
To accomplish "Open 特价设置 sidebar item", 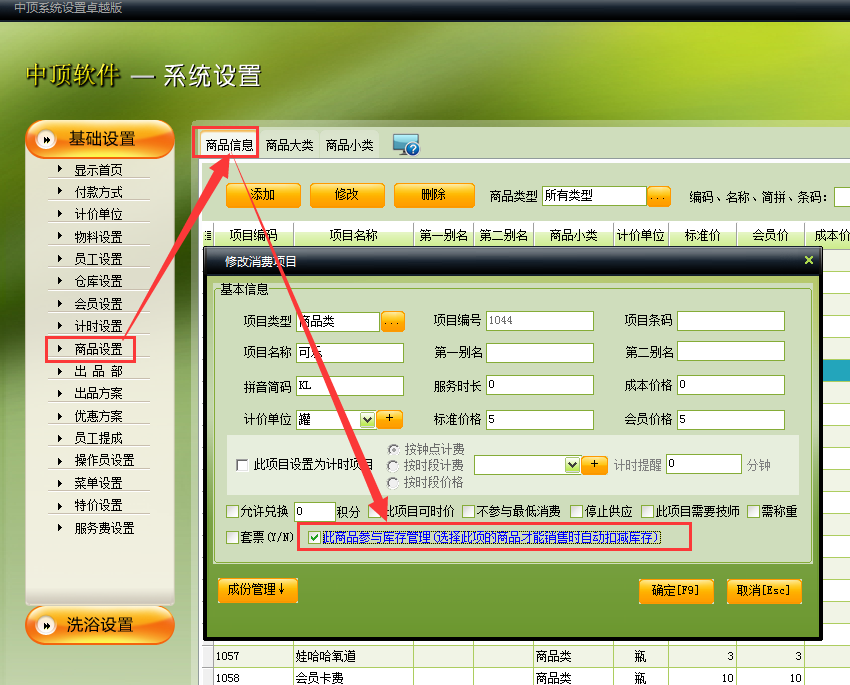I will (x=98, y=505).
